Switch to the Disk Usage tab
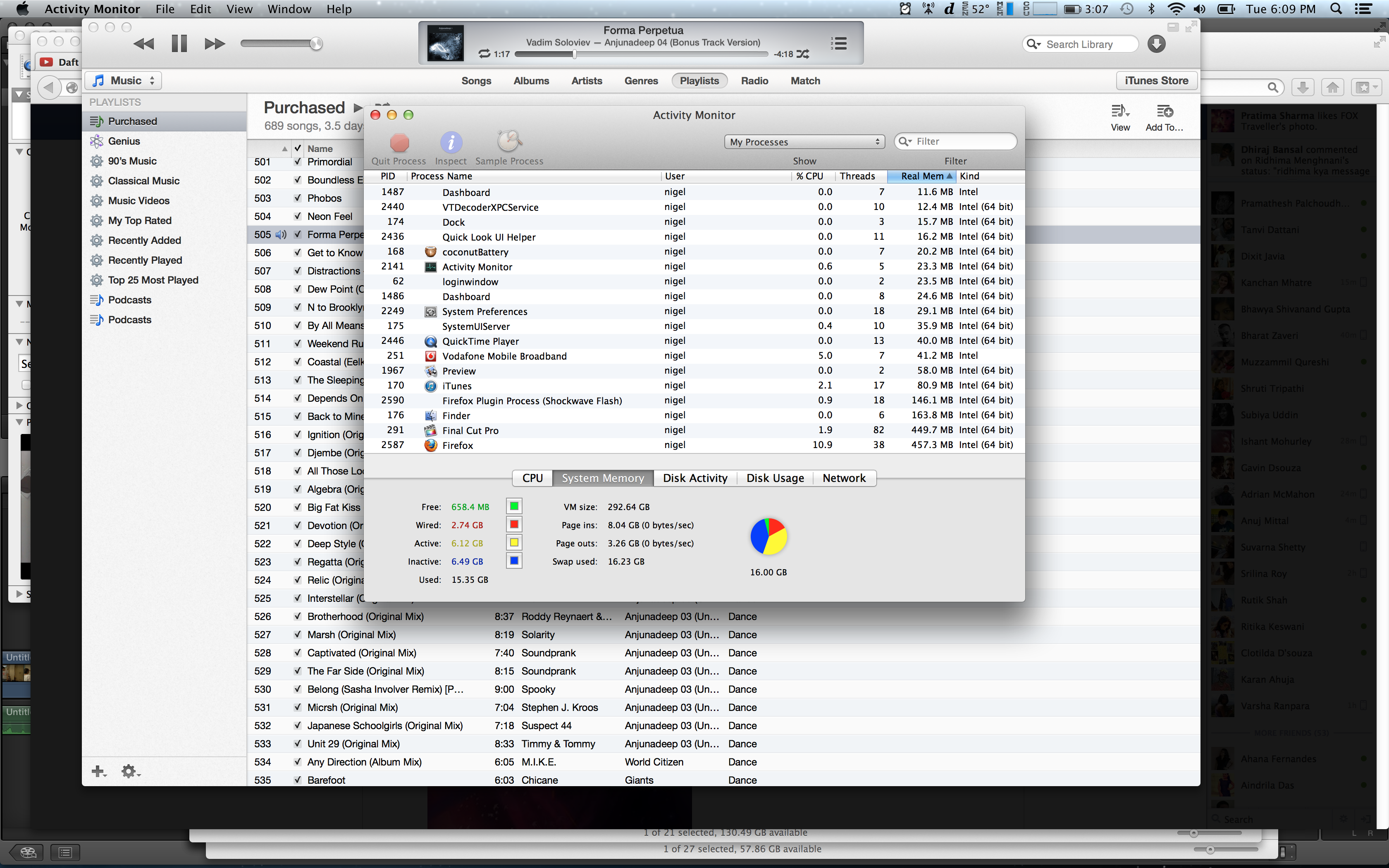 775,478
